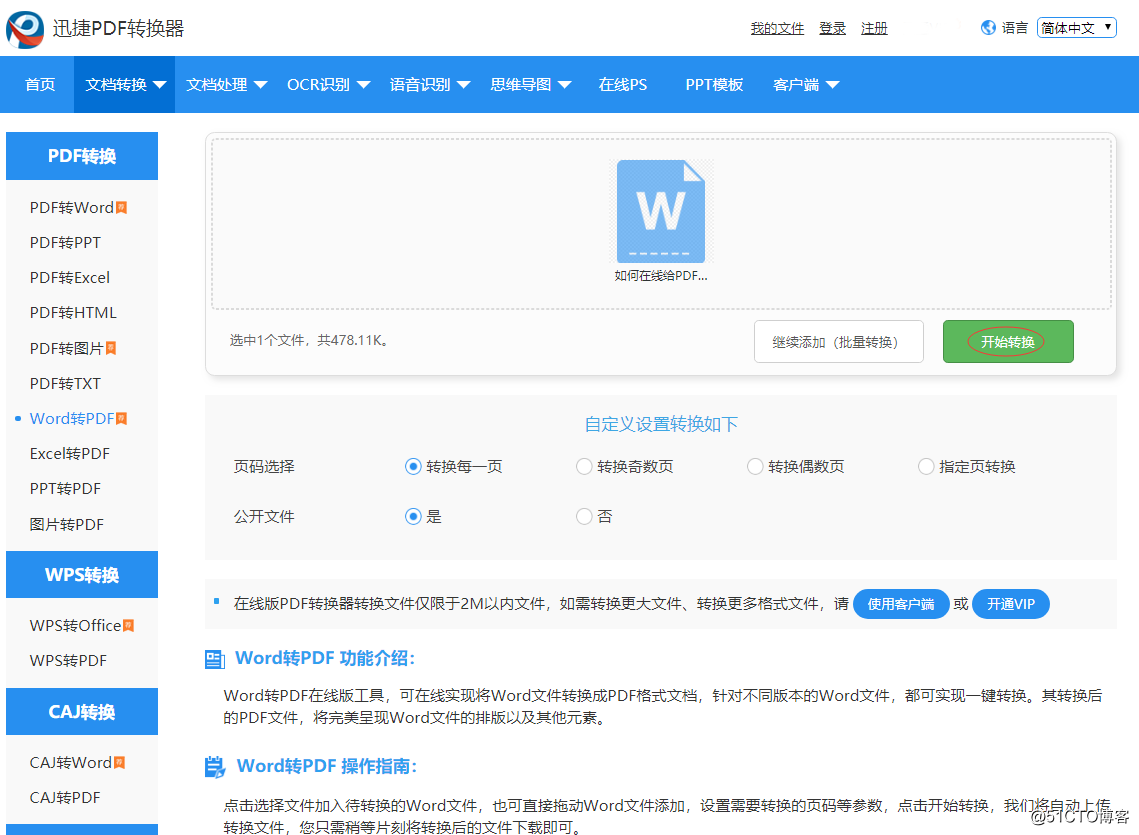Open Excel转PDF in sidebar
This screenshot has width=1139, height=835.
(x=70, y=453)
